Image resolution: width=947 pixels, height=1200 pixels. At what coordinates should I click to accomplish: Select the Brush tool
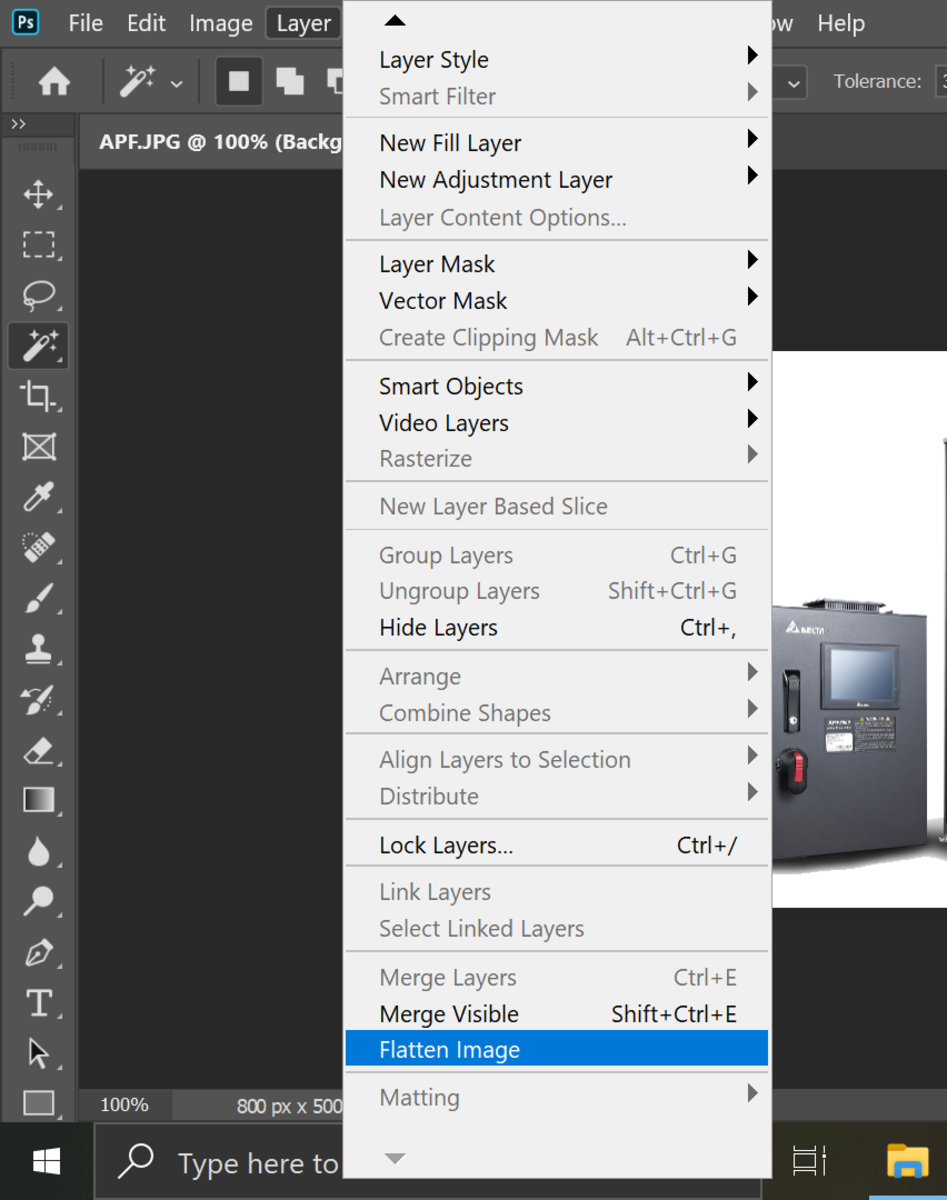[39, 598]
